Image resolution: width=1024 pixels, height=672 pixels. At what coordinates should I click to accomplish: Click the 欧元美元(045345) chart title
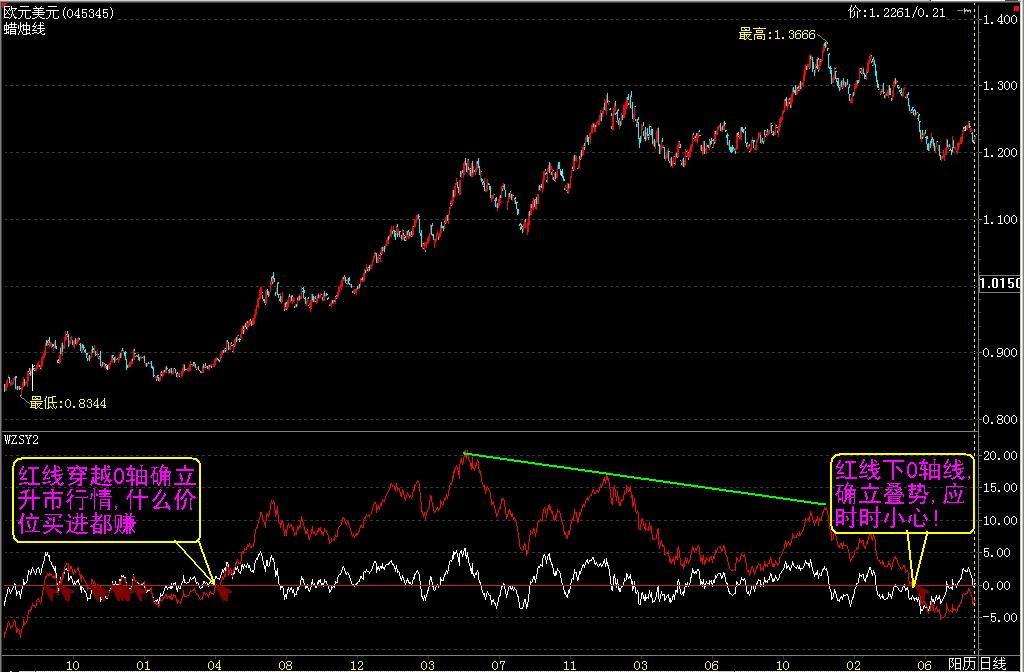click(x=58, y=12)
